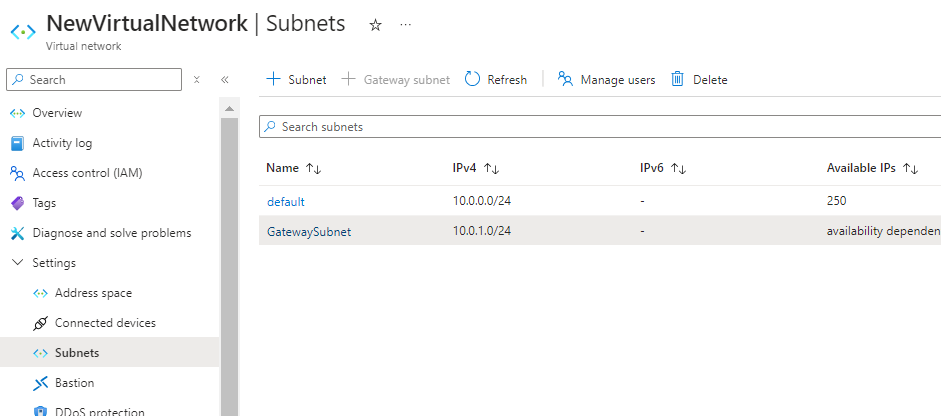The image size is (941, 416).
Task: Clear the sidebar search with the X icon
Action: [196, 80]
